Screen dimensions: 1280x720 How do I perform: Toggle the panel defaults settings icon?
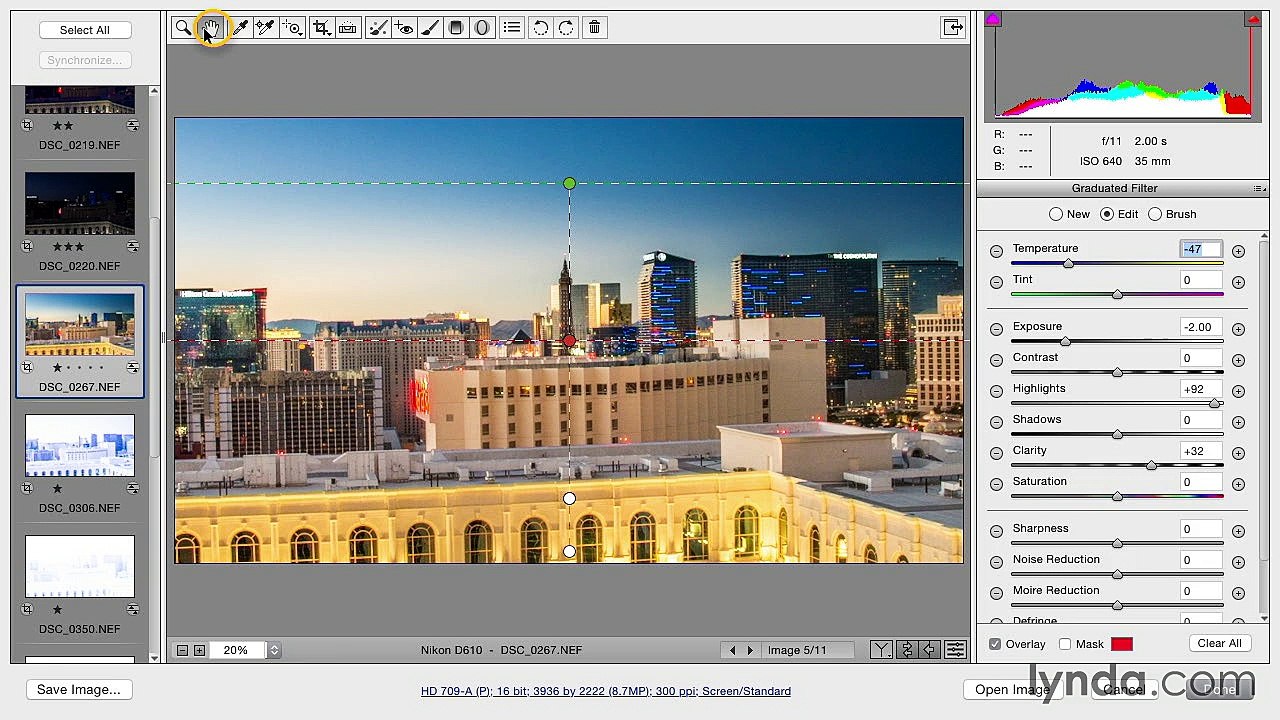[955, 650]
